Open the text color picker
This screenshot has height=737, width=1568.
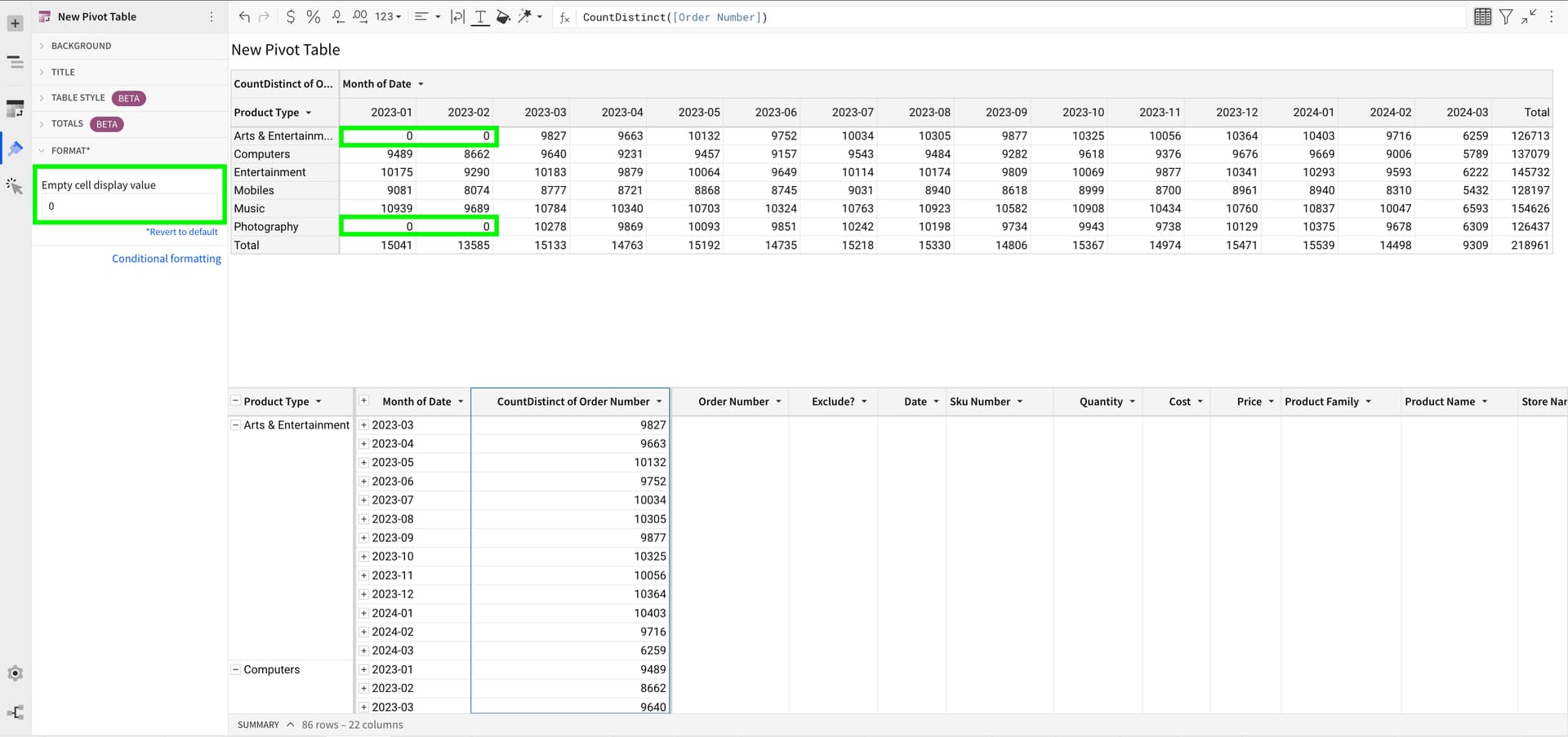480,16
